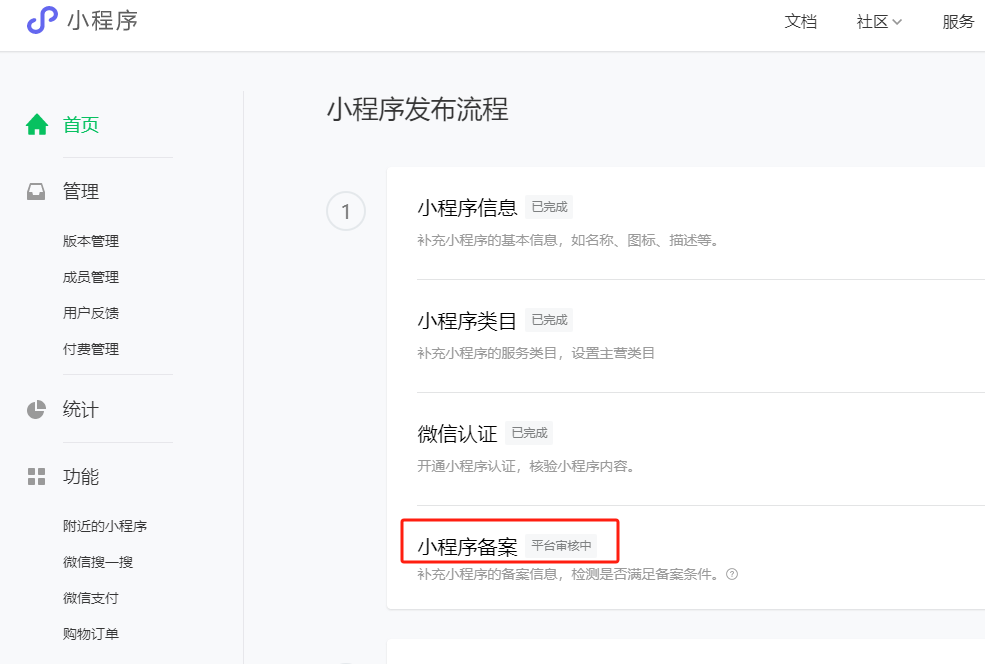Image resolution: width=985 pixels, height=664 pixels.
Task: Click the 微信认证 heading
Action: click(x=457, y=434)
